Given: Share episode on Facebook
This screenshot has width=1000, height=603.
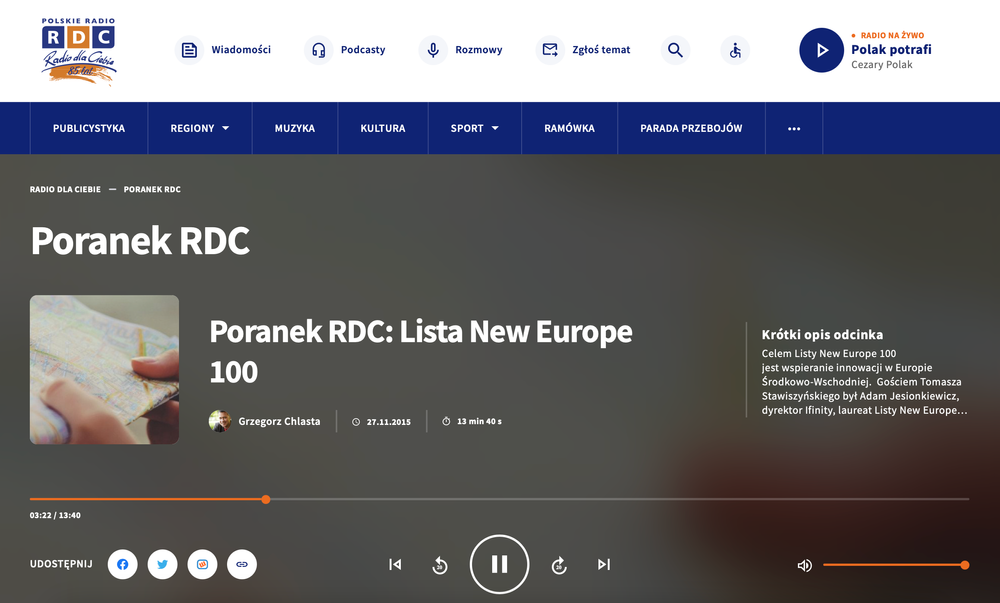Looking at the screenshot, I should 122,564.
